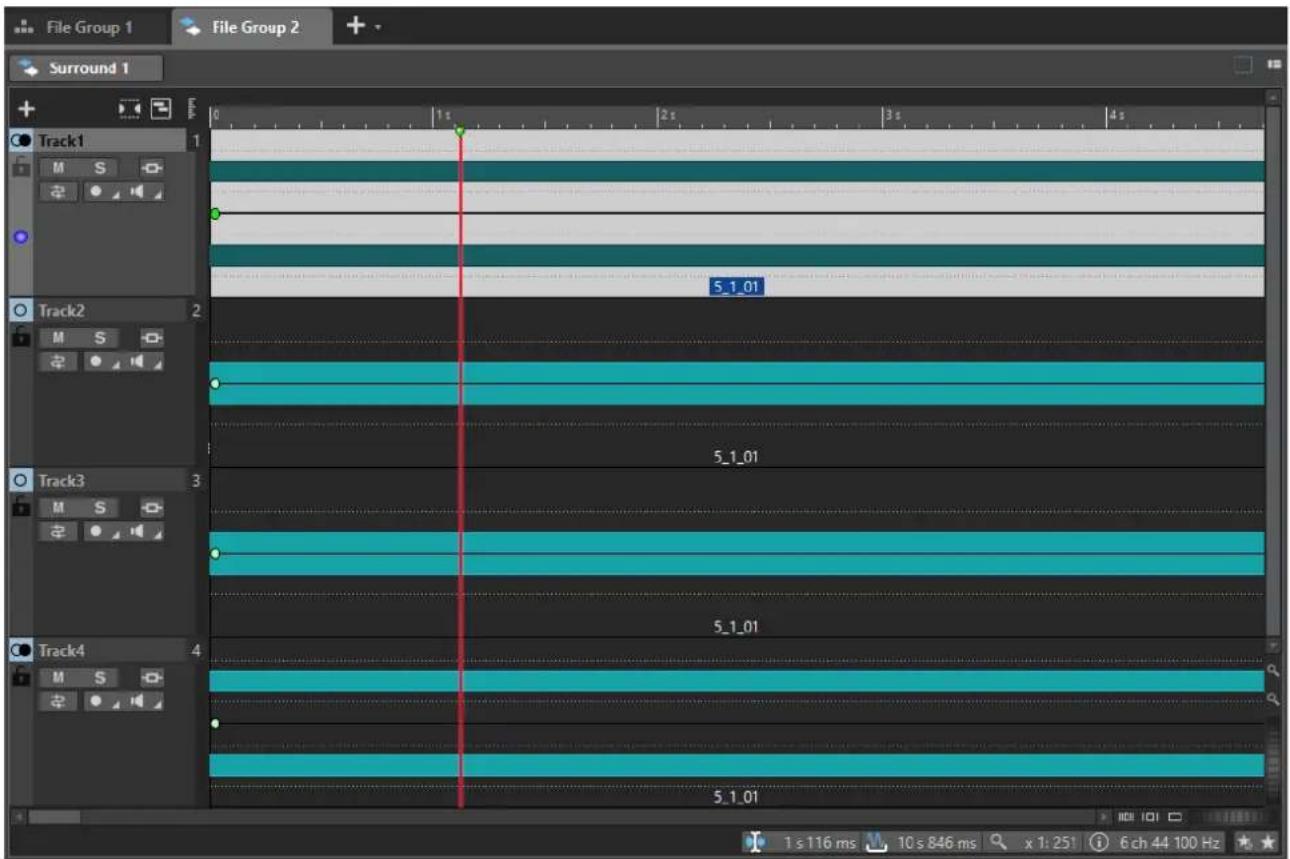Click the Track3 routing arrows icon
1290x859 pixels.
58,530
